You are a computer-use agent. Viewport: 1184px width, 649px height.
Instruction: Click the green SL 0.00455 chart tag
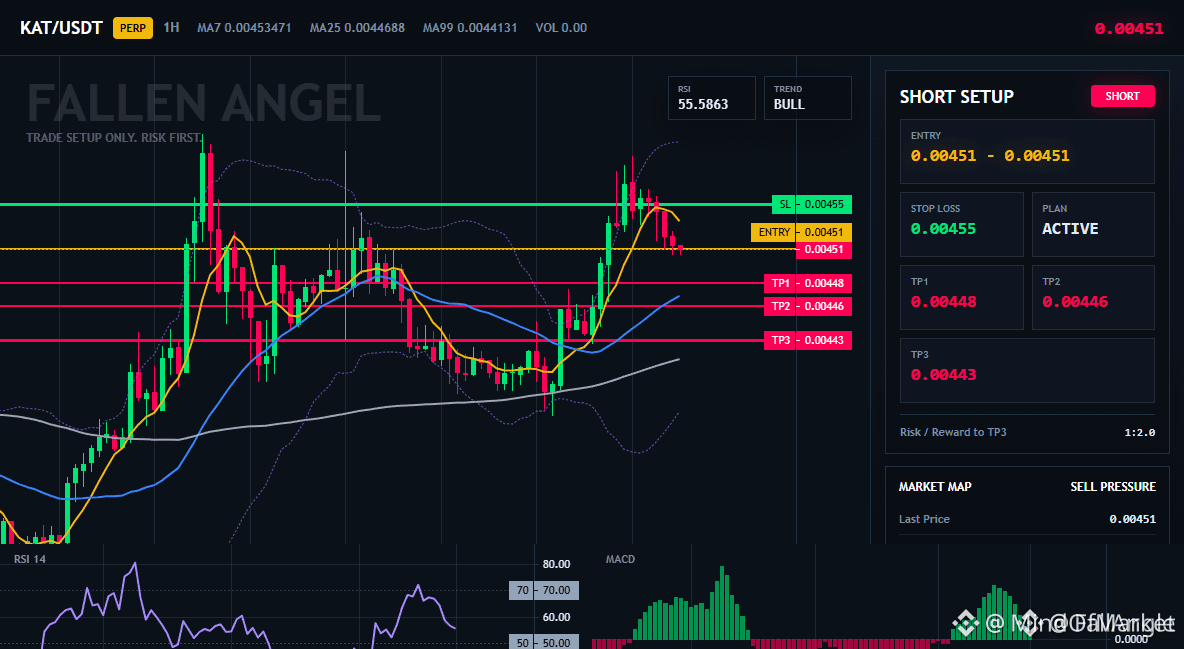[x=812, y=204]
